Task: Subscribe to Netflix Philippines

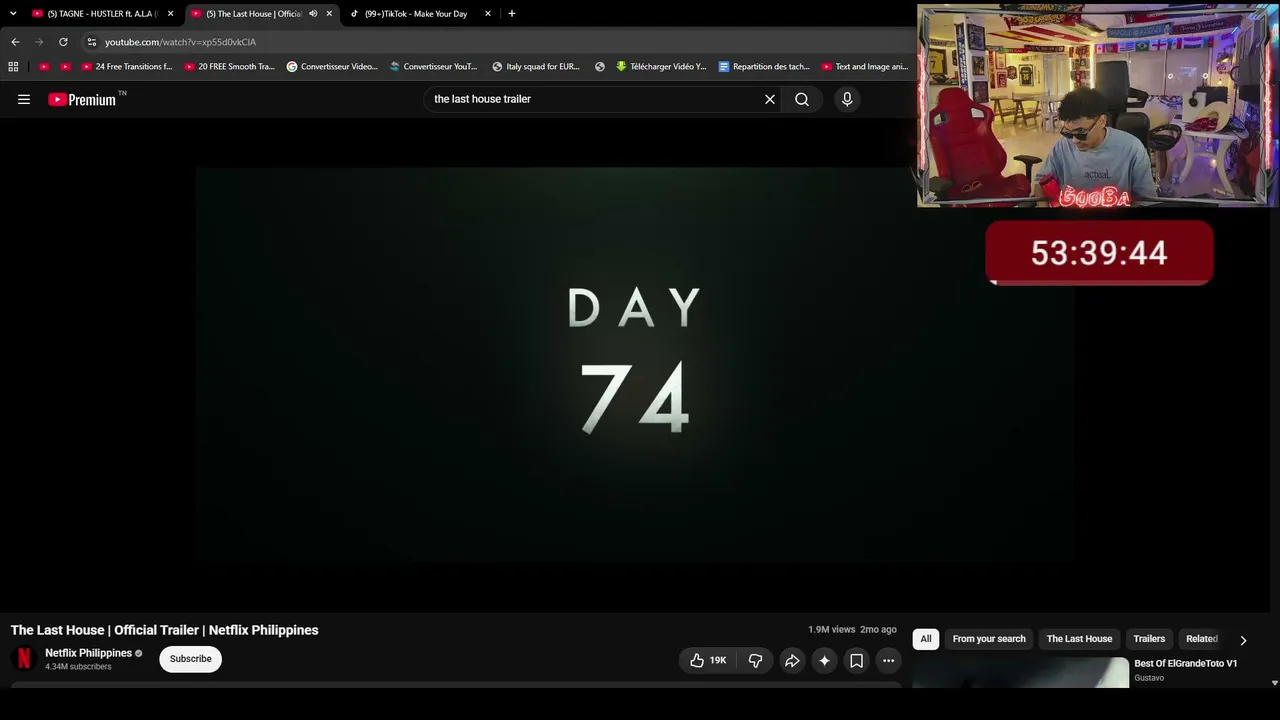Action: pos(190,659)
